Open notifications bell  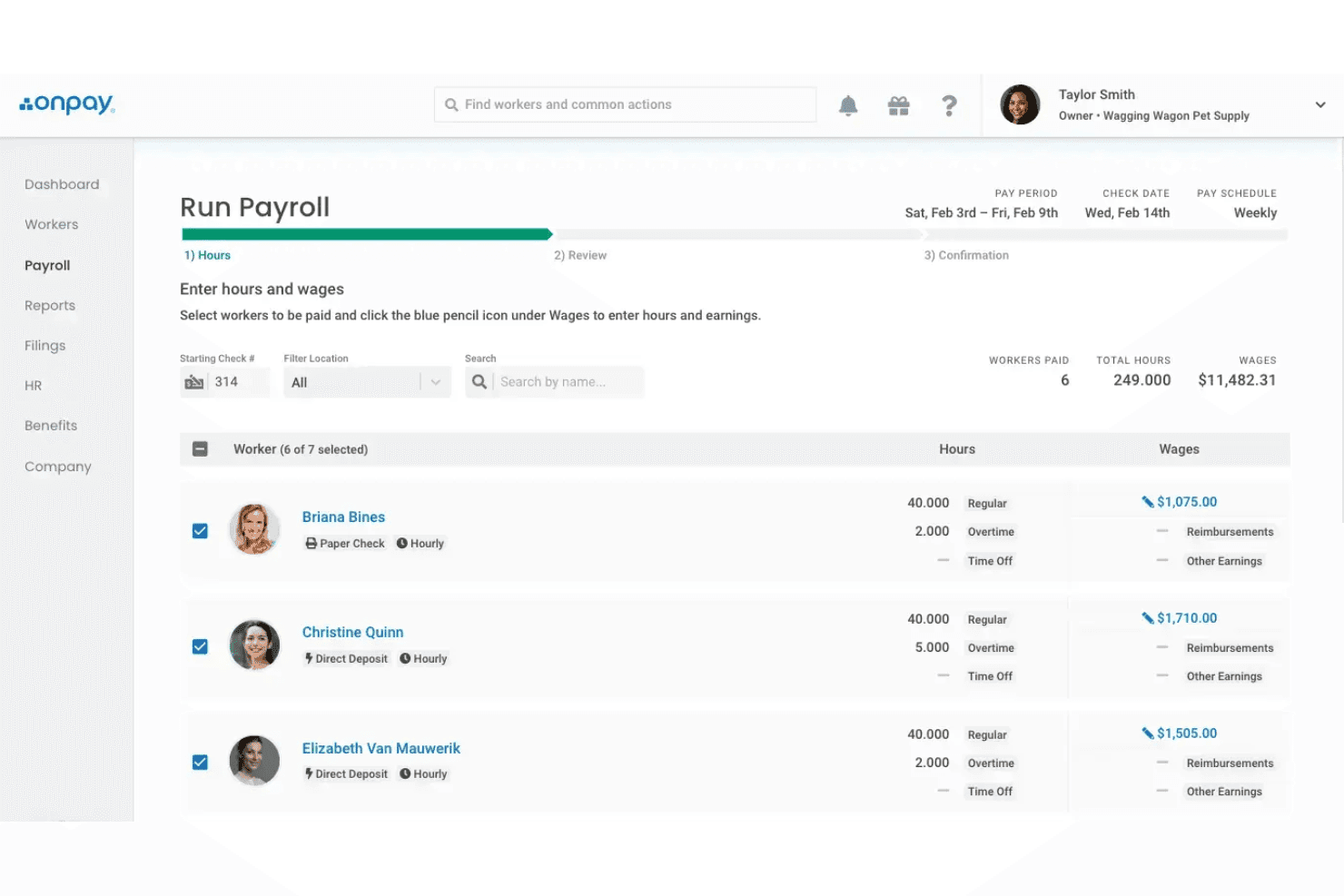[848, 105]
